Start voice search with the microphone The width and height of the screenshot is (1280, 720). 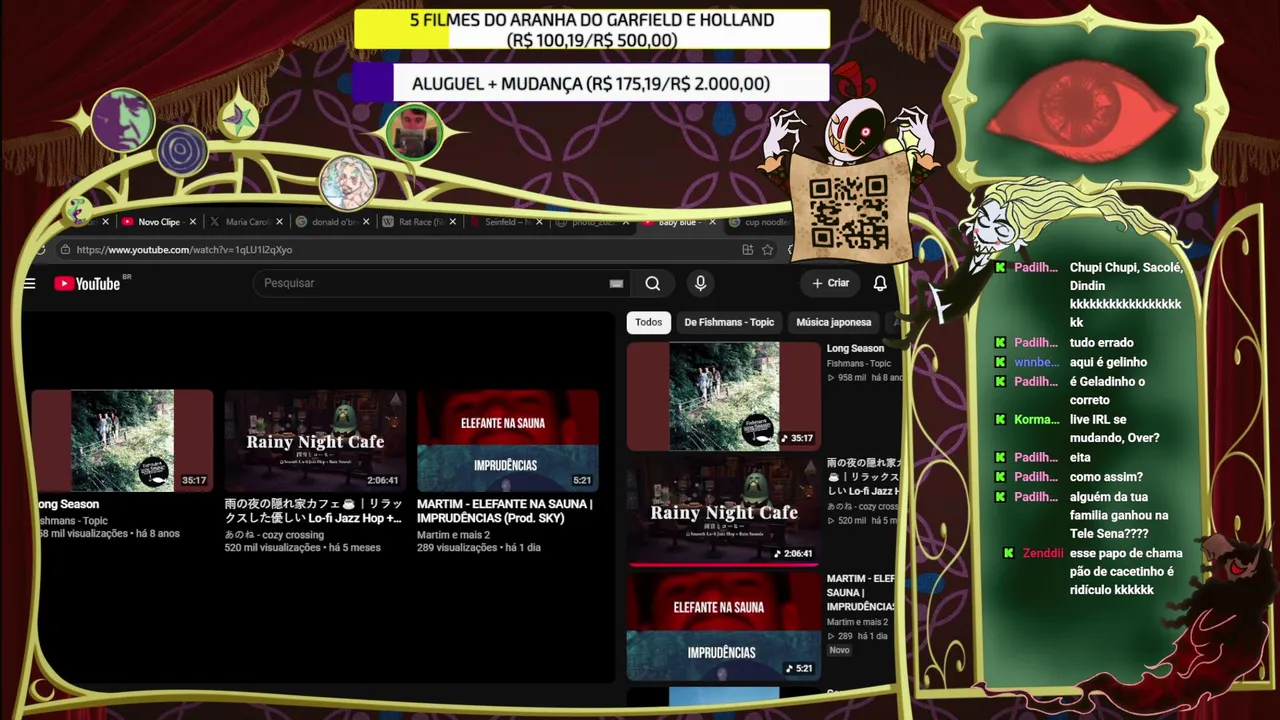[700, 284]
